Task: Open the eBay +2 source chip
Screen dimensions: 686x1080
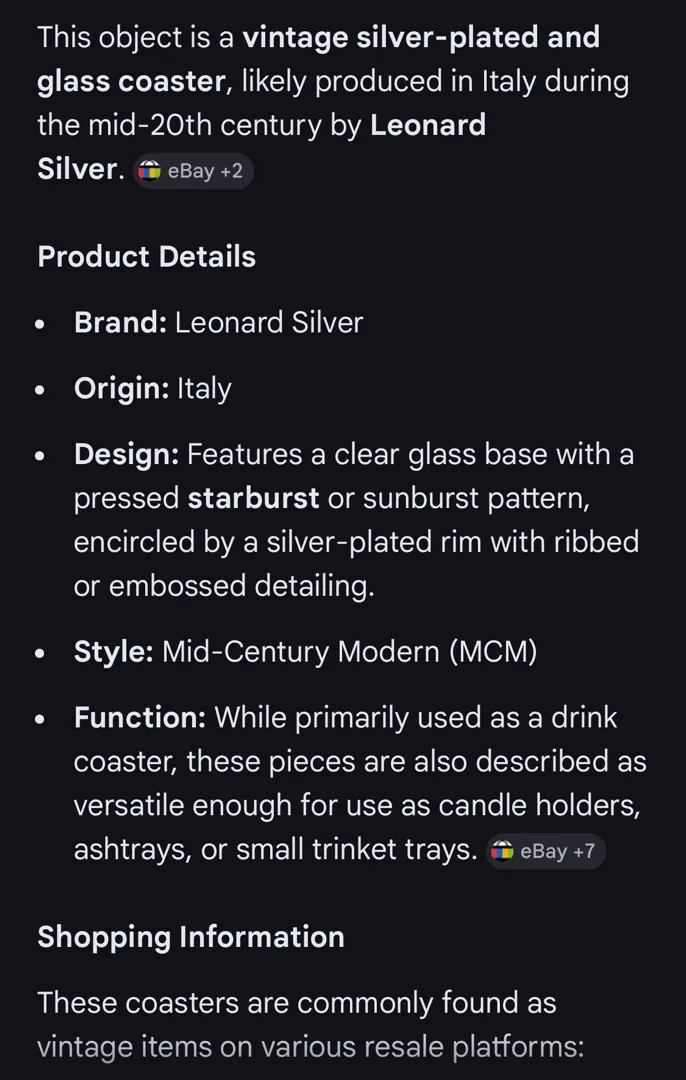Action: pyautogui.click(x=193, y=171)
